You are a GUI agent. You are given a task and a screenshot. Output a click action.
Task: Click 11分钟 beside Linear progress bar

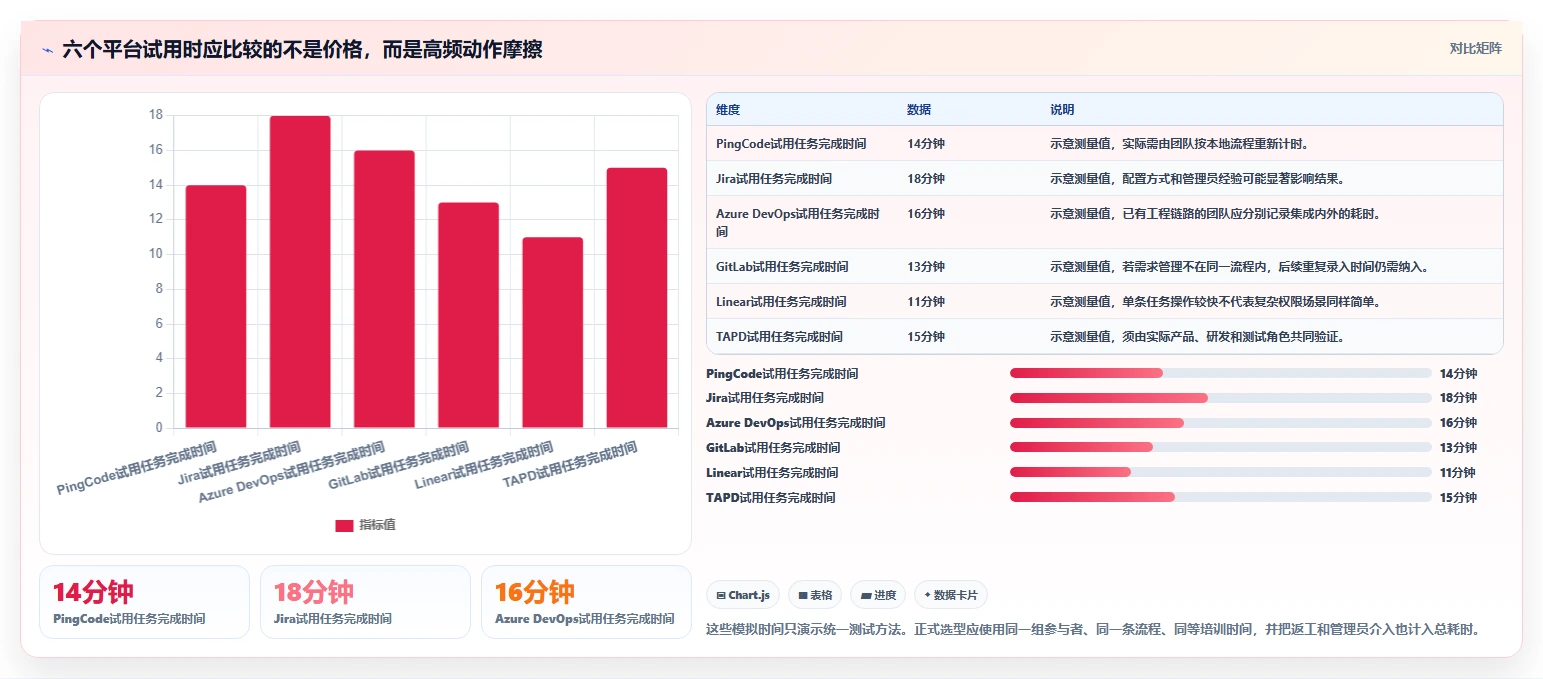(1458, 473)
